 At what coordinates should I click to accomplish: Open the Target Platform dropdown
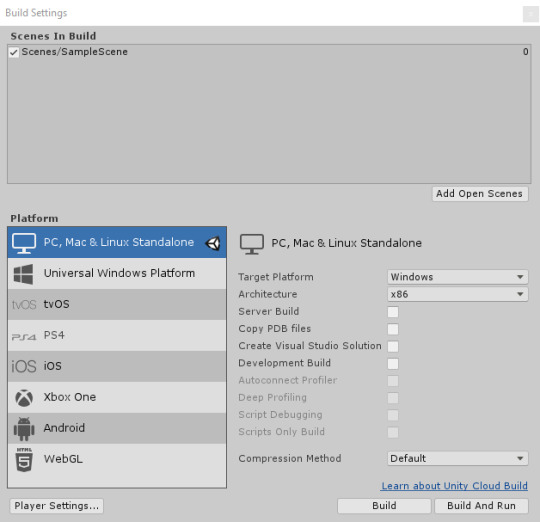[457, 277]
